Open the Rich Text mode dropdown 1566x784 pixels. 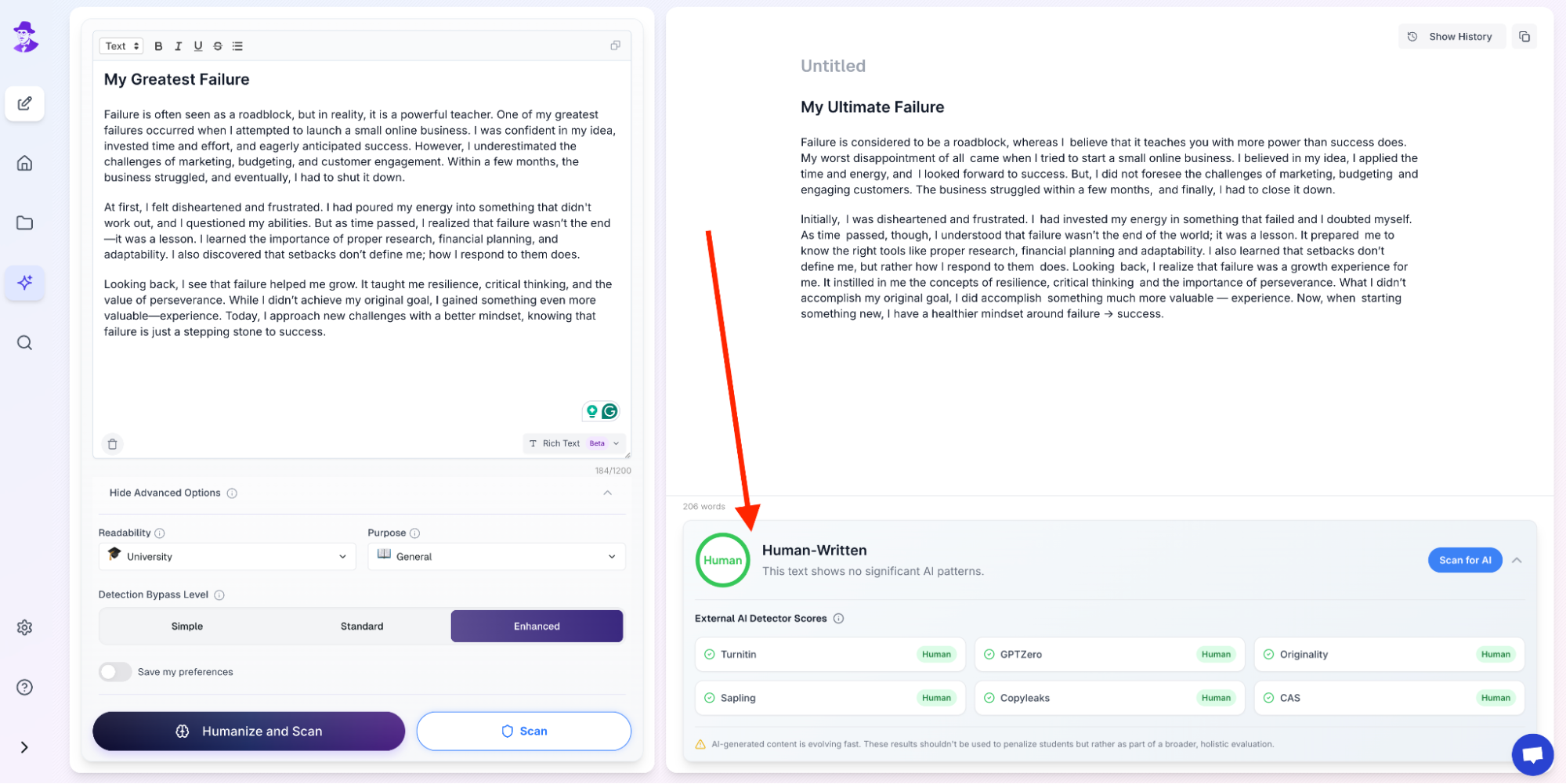573,443
